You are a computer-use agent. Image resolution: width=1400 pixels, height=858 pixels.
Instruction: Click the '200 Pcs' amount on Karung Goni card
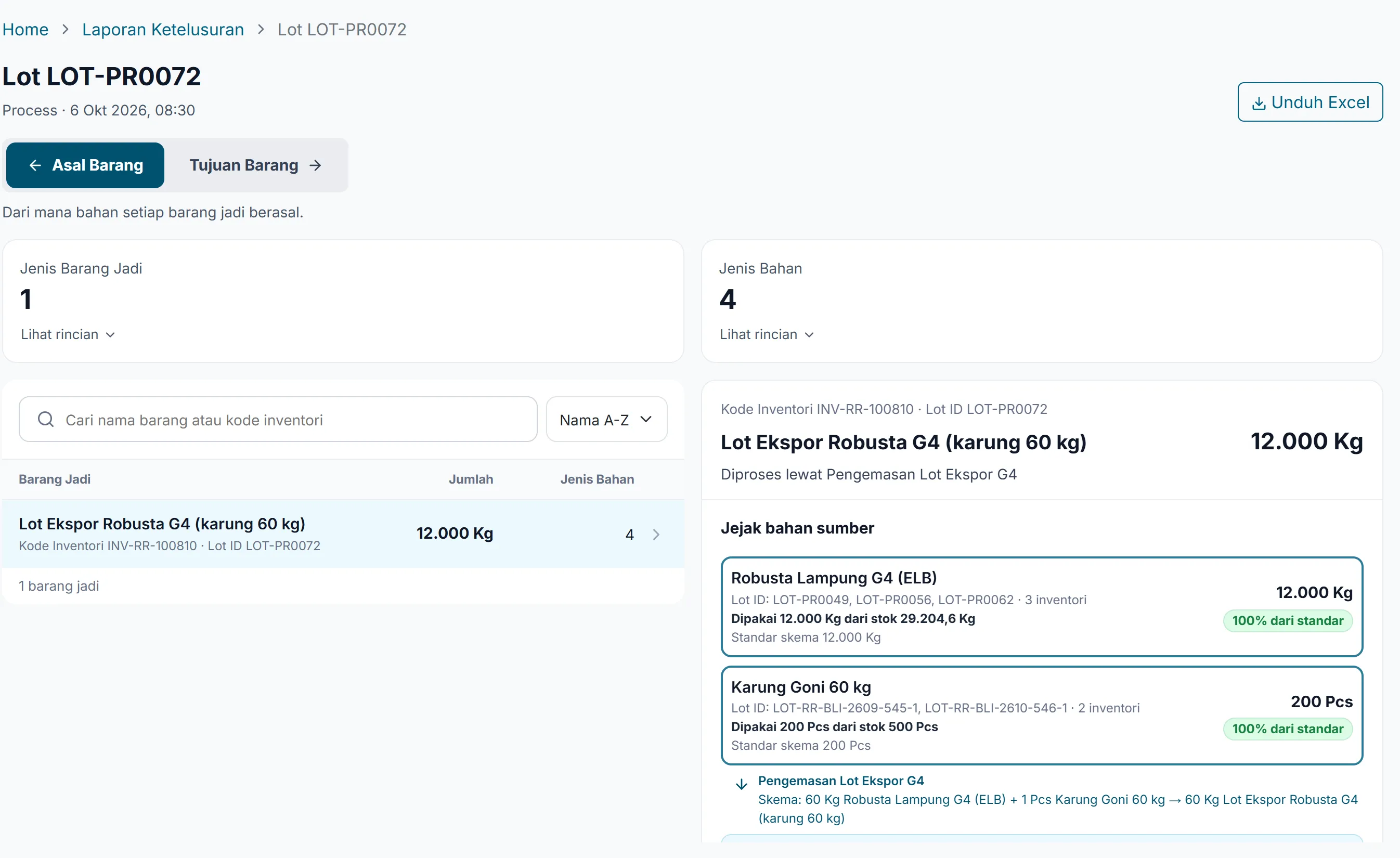(x=1321, y=701)
